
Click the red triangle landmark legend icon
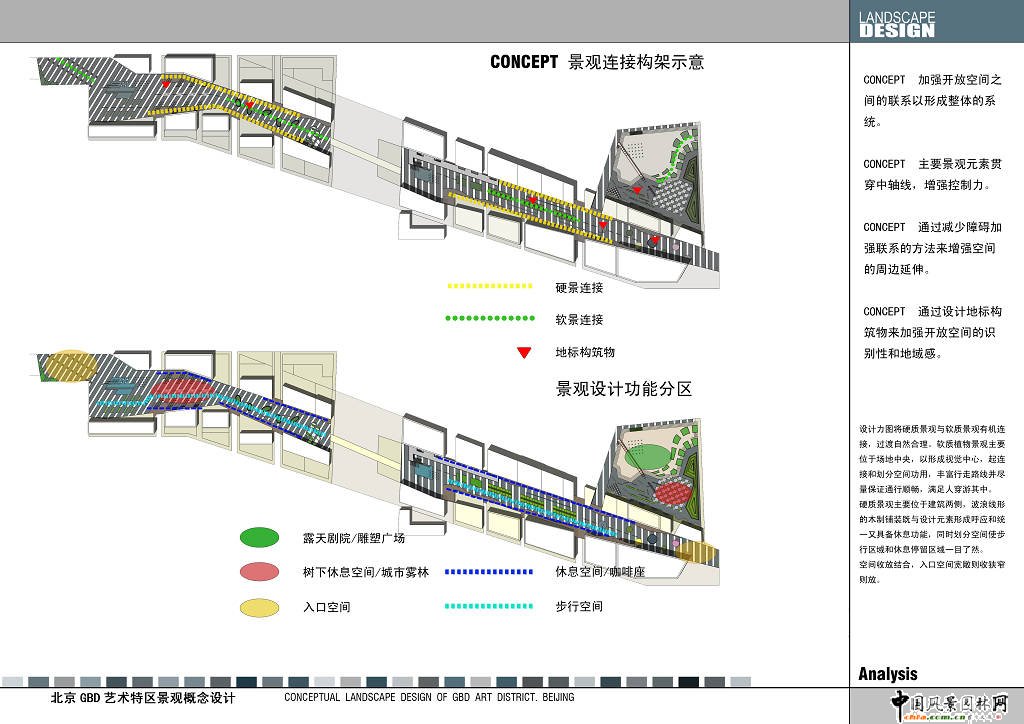tap(523, 352)
